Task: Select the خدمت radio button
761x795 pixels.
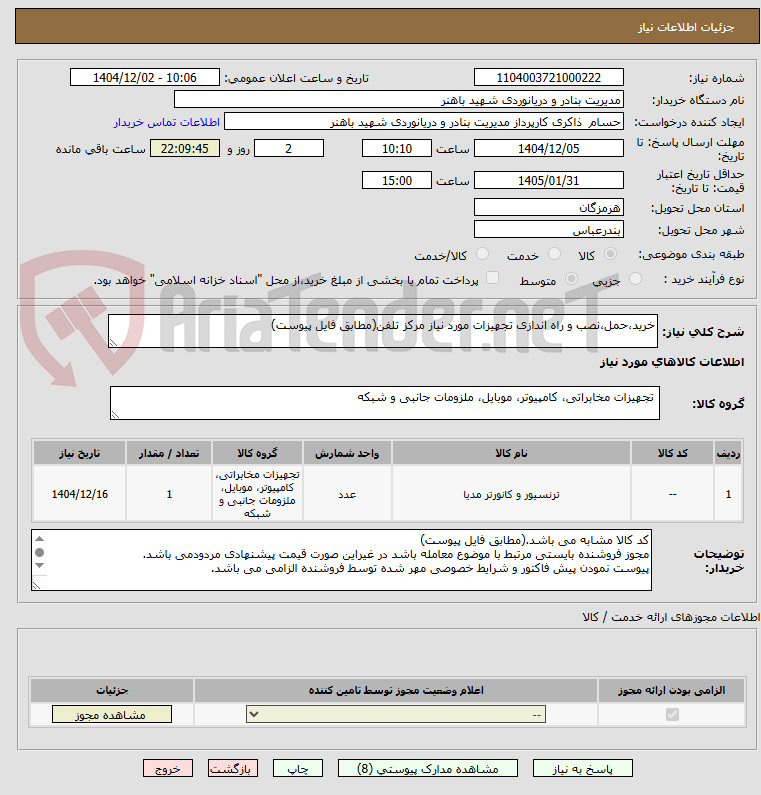Action: tap(555, 254)
